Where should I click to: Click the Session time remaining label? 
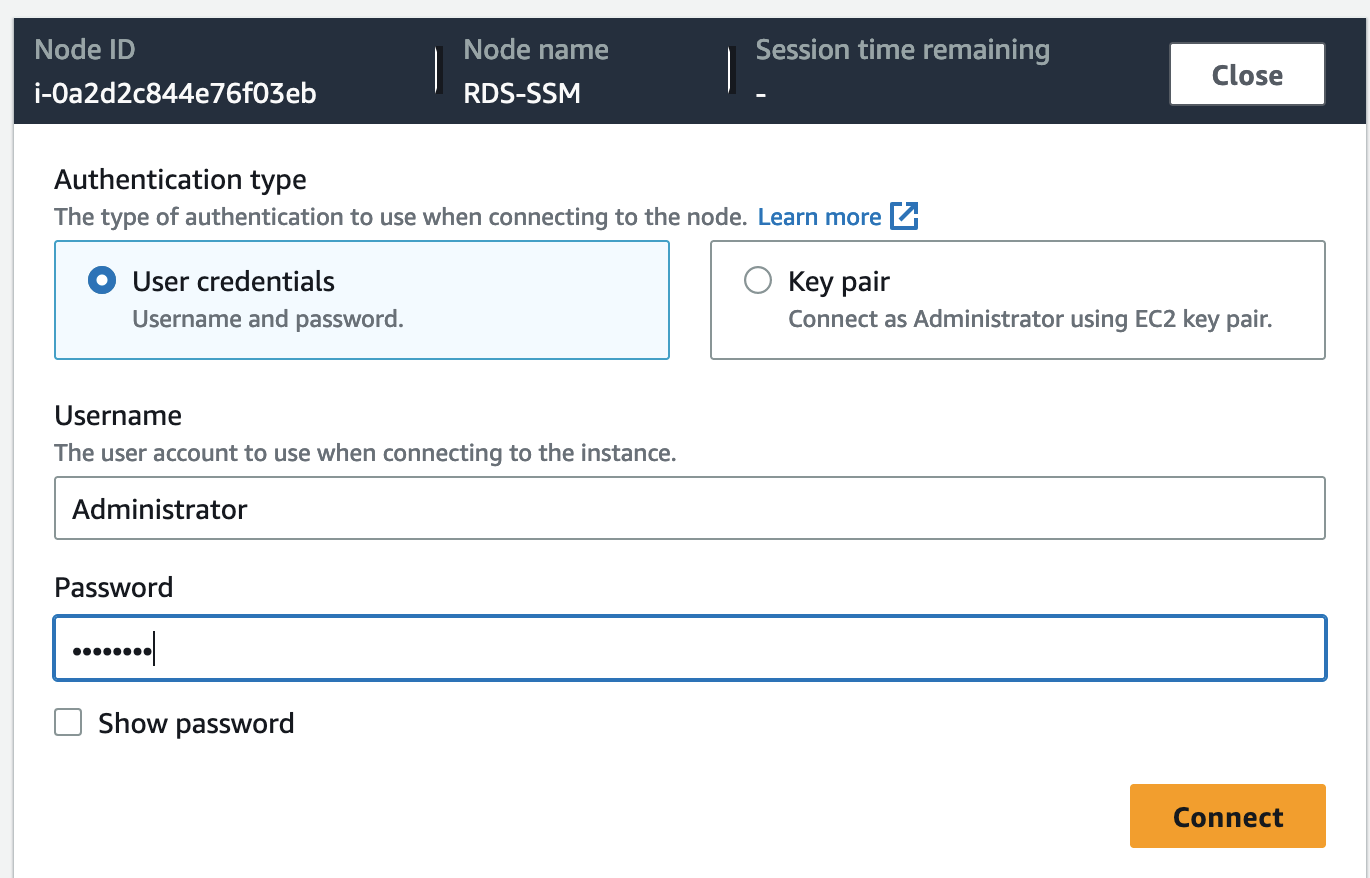click(x=902, y=50)
